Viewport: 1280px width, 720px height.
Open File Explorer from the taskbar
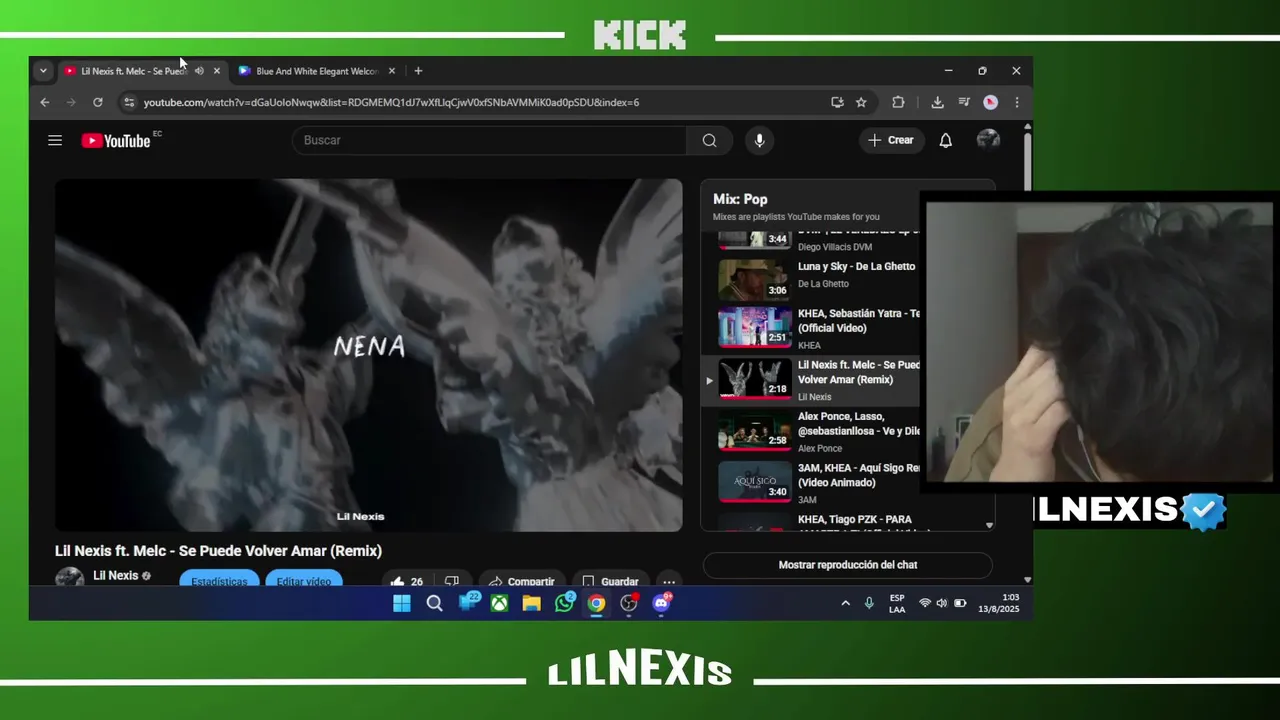pos(531,603)
